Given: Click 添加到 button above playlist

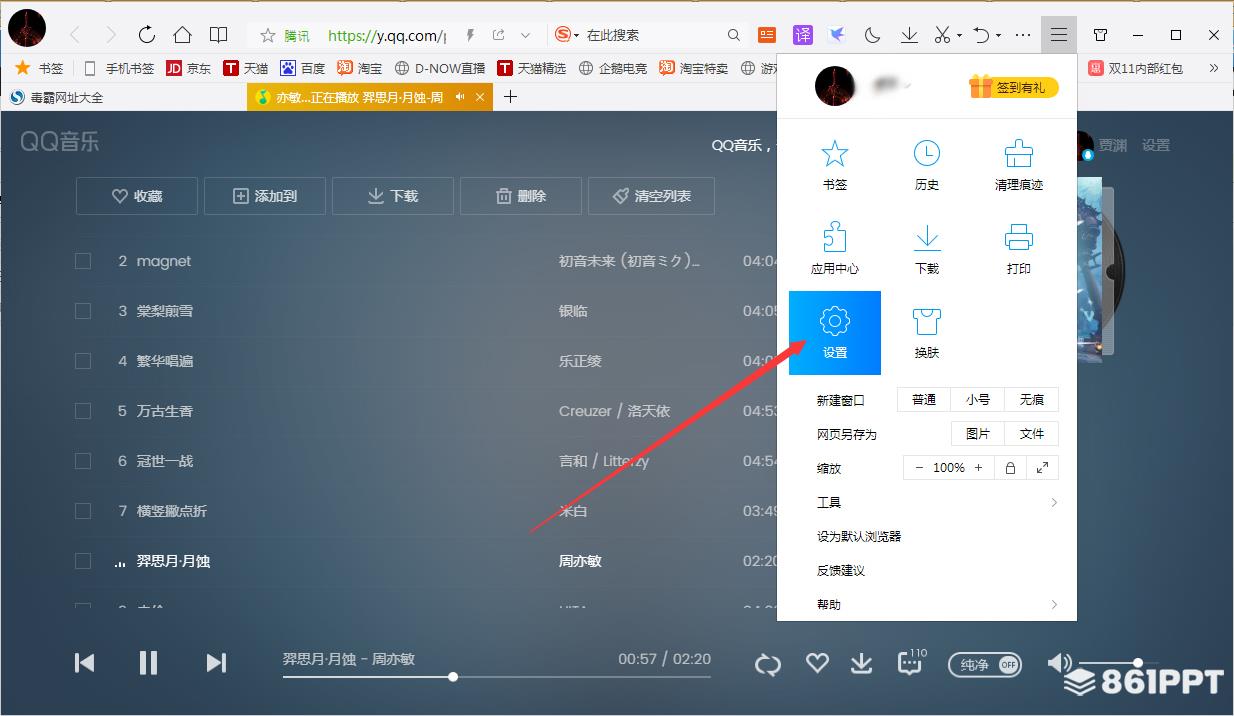Looking at the screenshot, I should [265, 196].
